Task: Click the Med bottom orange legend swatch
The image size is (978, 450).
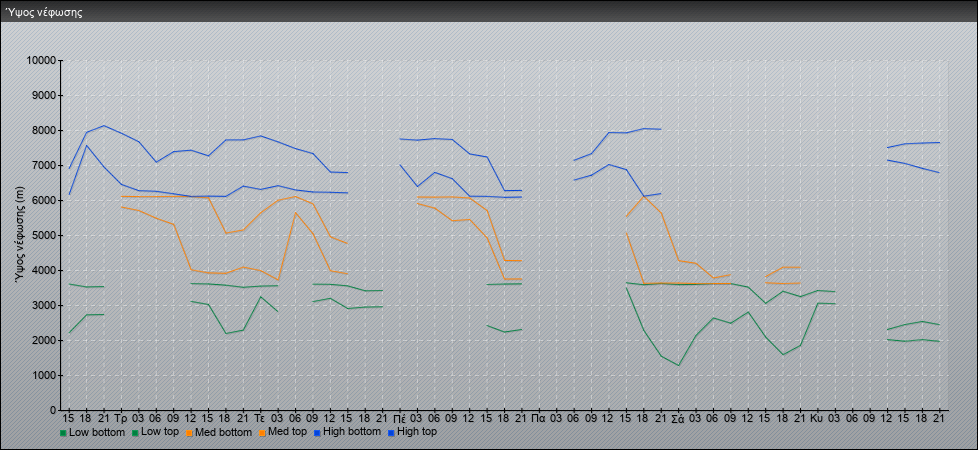Action: coord(189,432)
